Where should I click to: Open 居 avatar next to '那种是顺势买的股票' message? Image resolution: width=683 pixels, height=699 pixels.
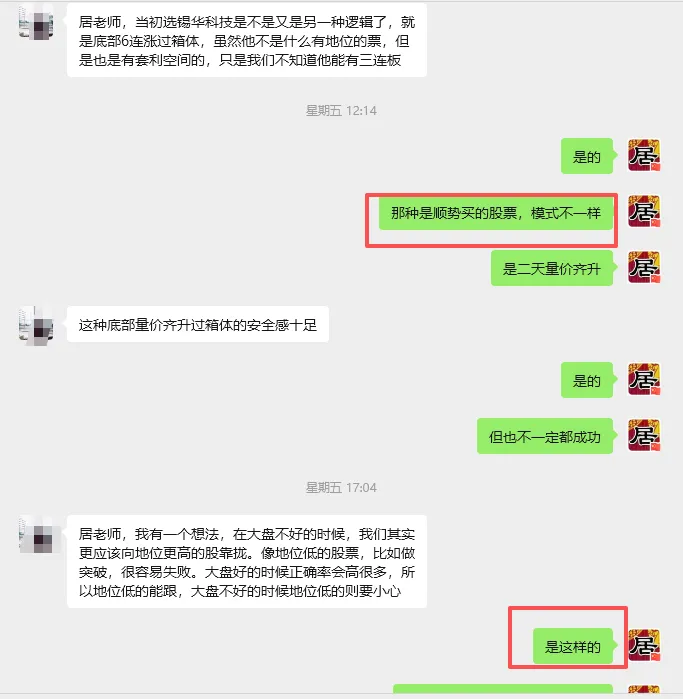pos(644,211)
